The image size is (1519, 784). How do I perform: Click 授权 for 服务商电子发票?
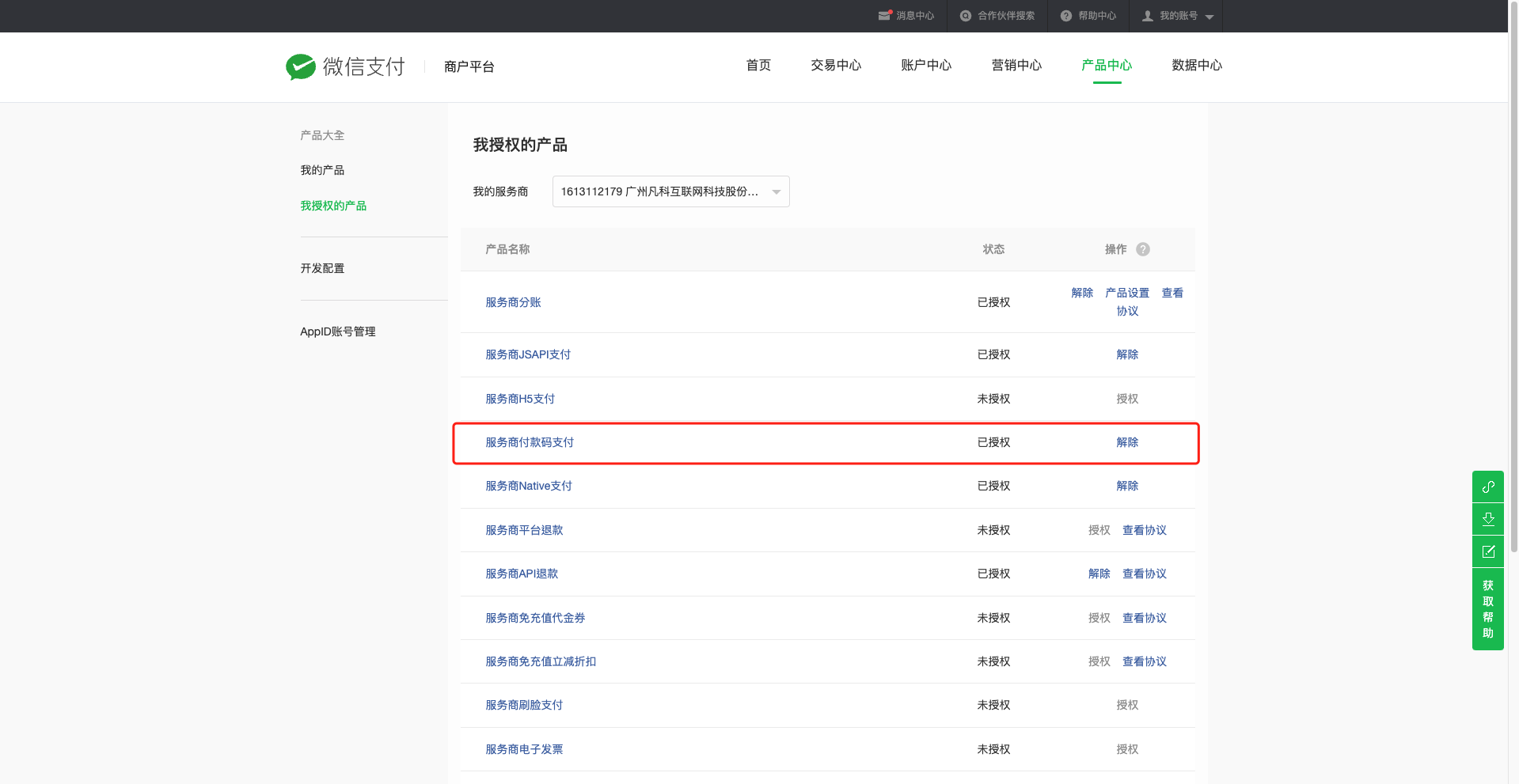1127,749
